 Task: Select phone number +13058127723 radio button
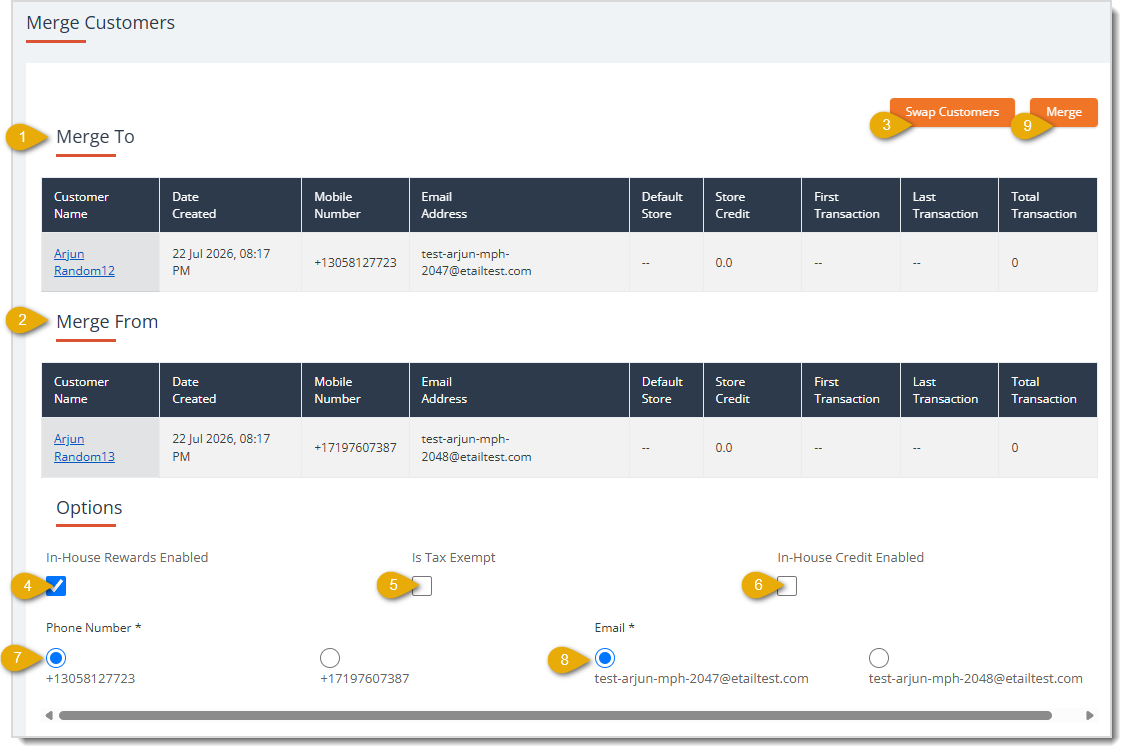coord(56,657)
